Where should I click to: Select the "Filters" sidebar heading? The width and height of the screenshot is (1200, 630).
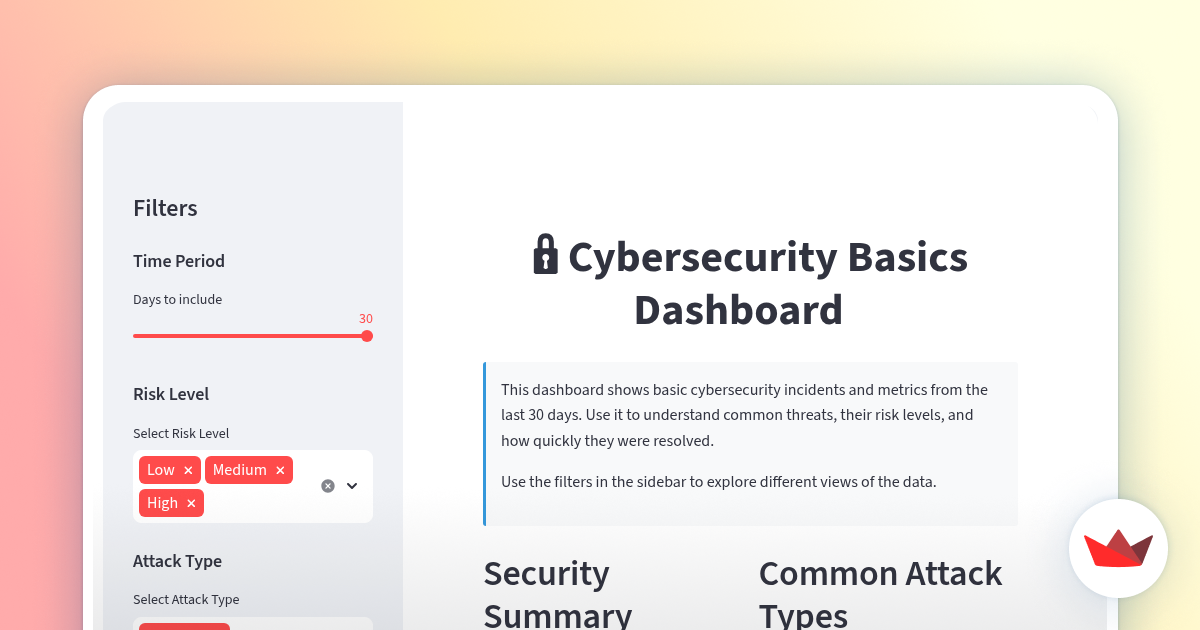(x=165, y=208)
